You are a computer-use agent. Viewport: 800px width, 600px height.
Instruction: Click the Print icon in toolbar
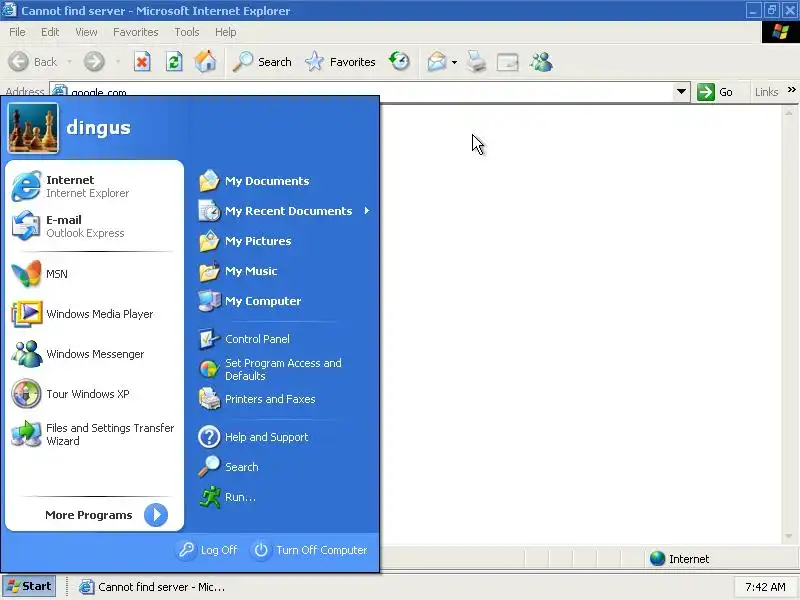click(x=477, y=62)
